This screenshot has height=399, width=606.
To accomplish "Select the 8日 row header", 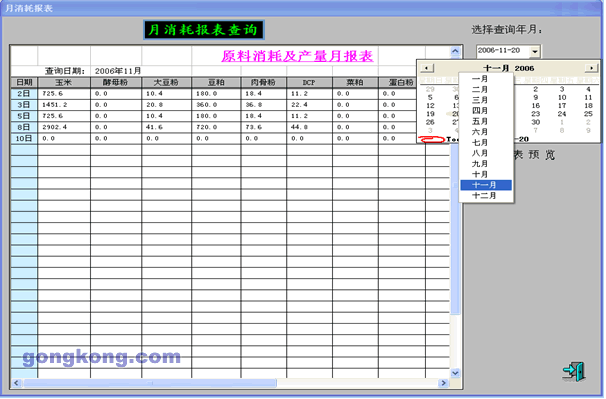I will pyautogui.click(x=24, y=127).
